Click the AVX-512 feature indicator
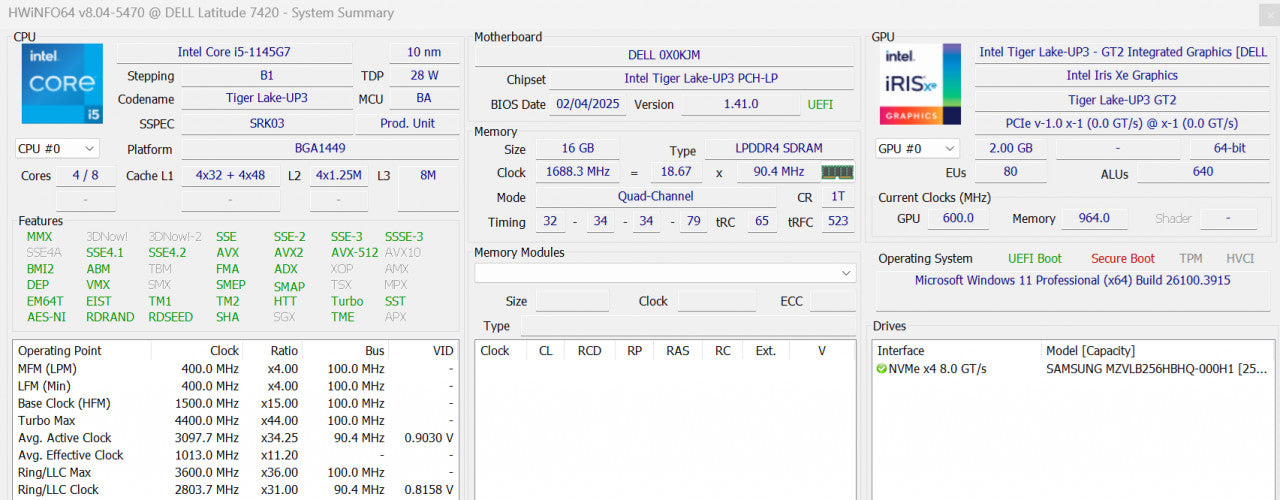The height and width of the screenshot is (500, 1280). tap(354, 253)
